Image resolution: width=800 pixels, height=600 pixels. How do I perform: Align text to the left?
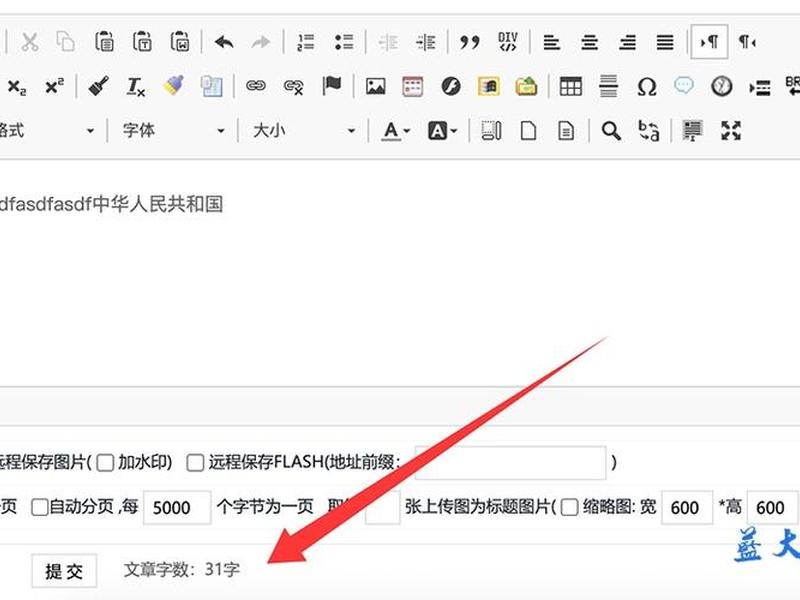tap(552, 42)
